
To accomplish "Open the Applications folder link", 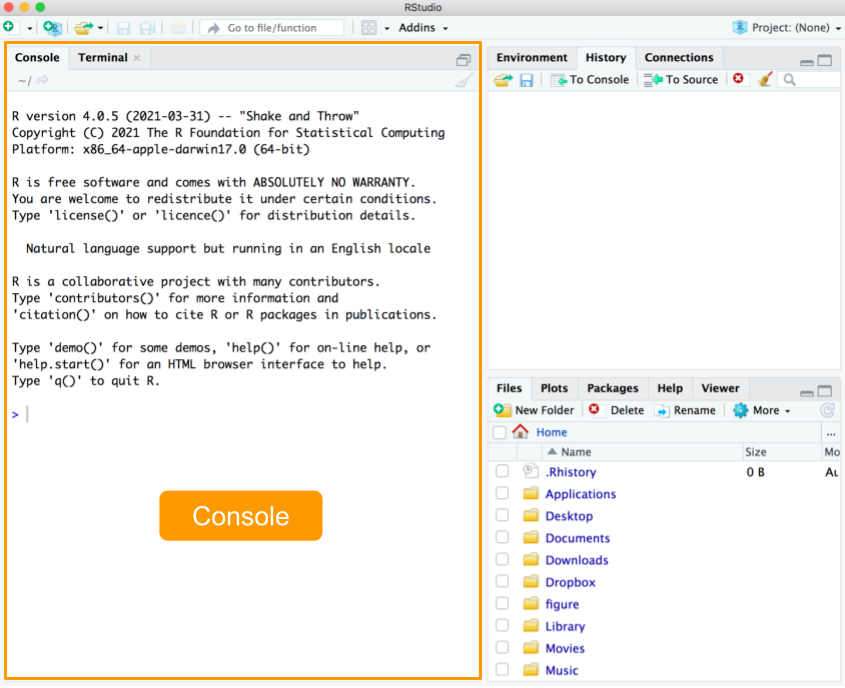I will click(x=580, y=495).
